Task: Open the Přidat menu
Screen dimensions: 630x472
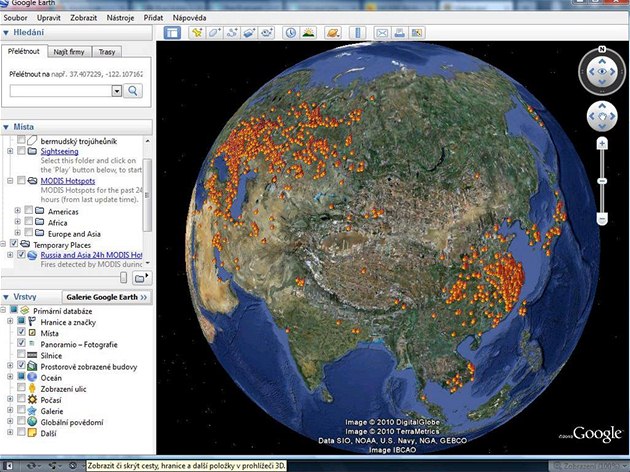Action: tap(153, 18)
